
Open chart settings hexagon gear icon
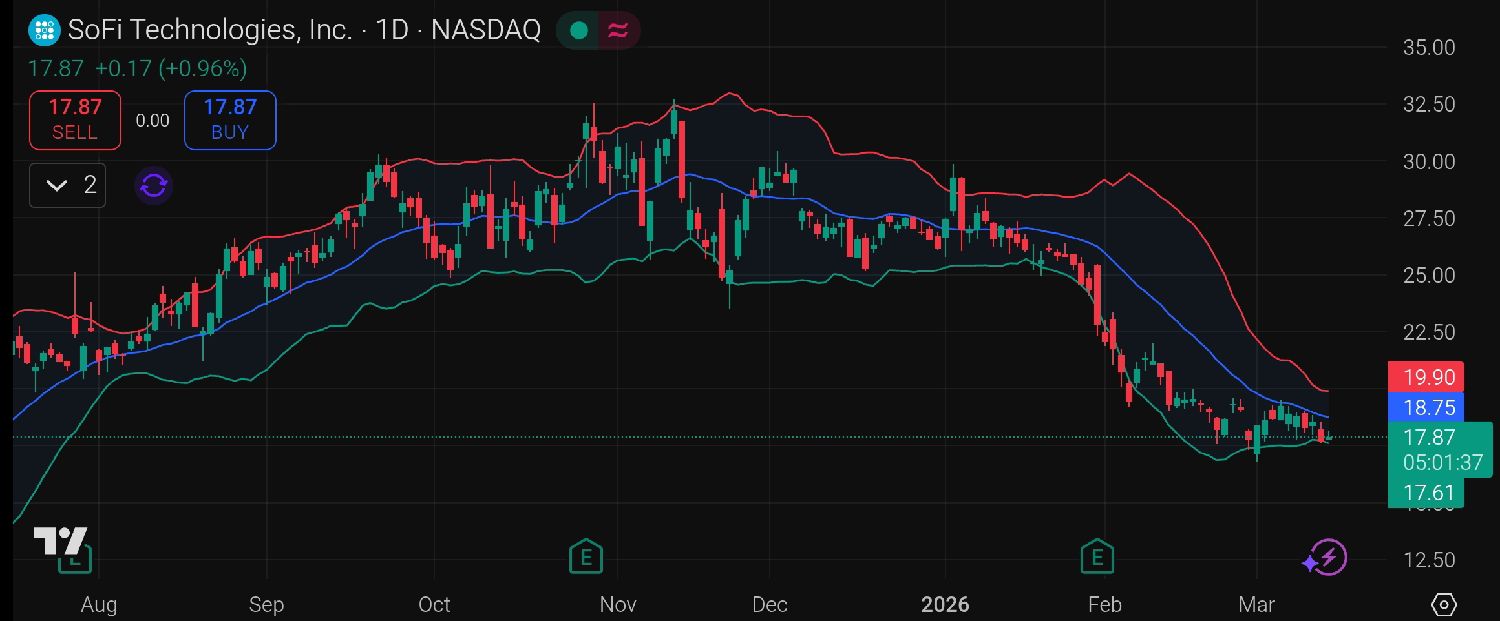[x=1443, y=604]
